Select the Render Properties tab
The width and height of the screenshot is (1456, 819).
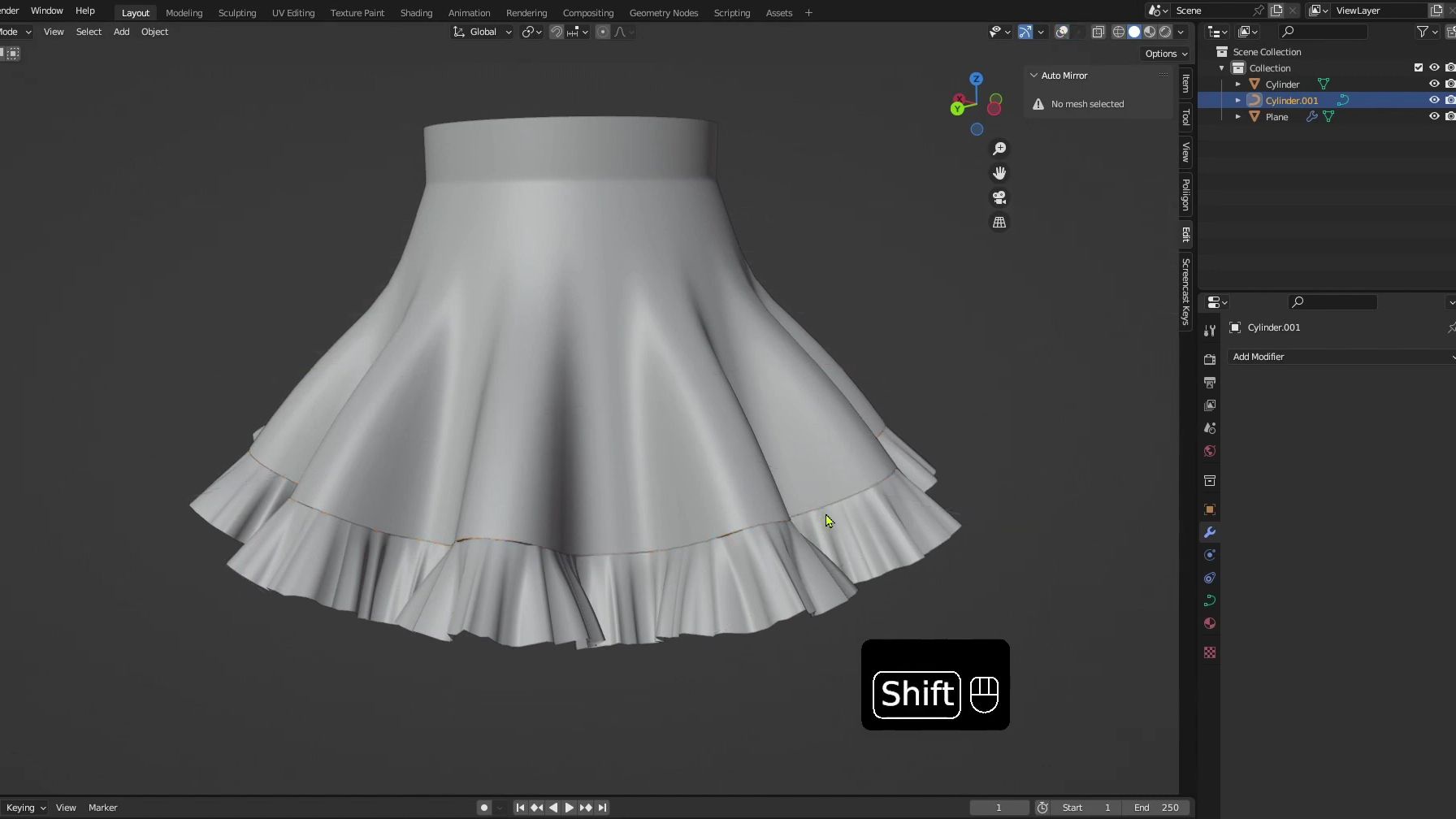[1209, 358]
